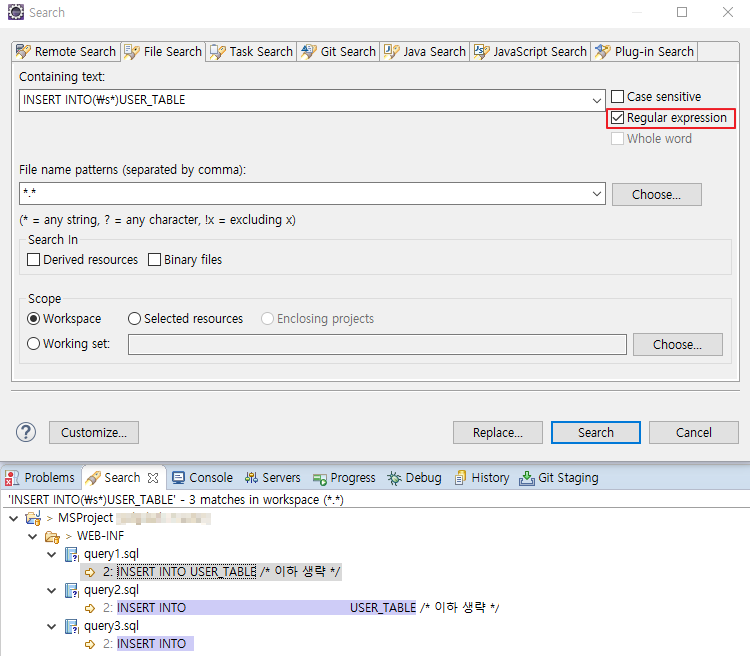Click the Problems view icon
Viewport: 750px width, 656px height.
click(12, 478)
